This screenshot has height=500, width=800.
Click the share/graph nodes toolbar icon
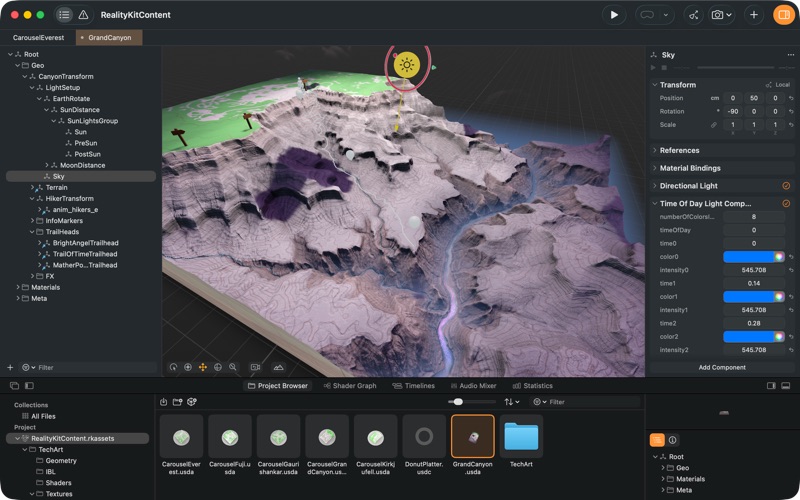pos(693,15)
